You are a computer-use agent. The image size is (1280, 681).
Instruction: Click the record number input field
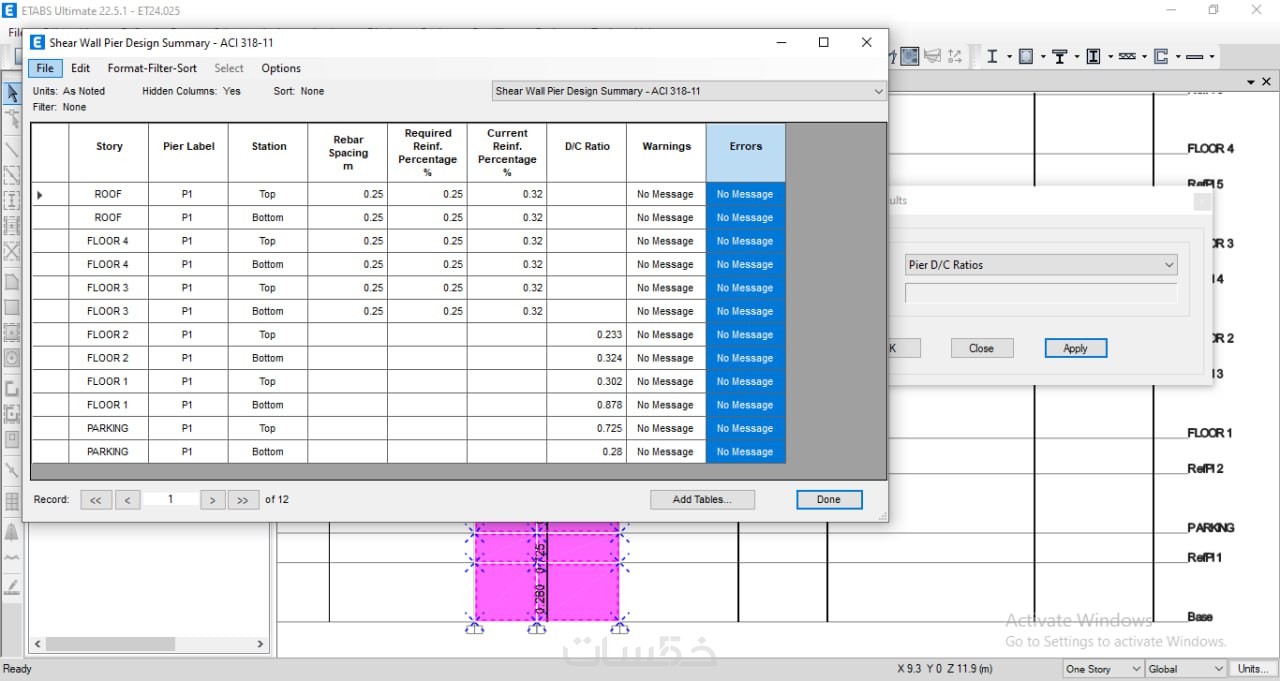coord(170,499)
